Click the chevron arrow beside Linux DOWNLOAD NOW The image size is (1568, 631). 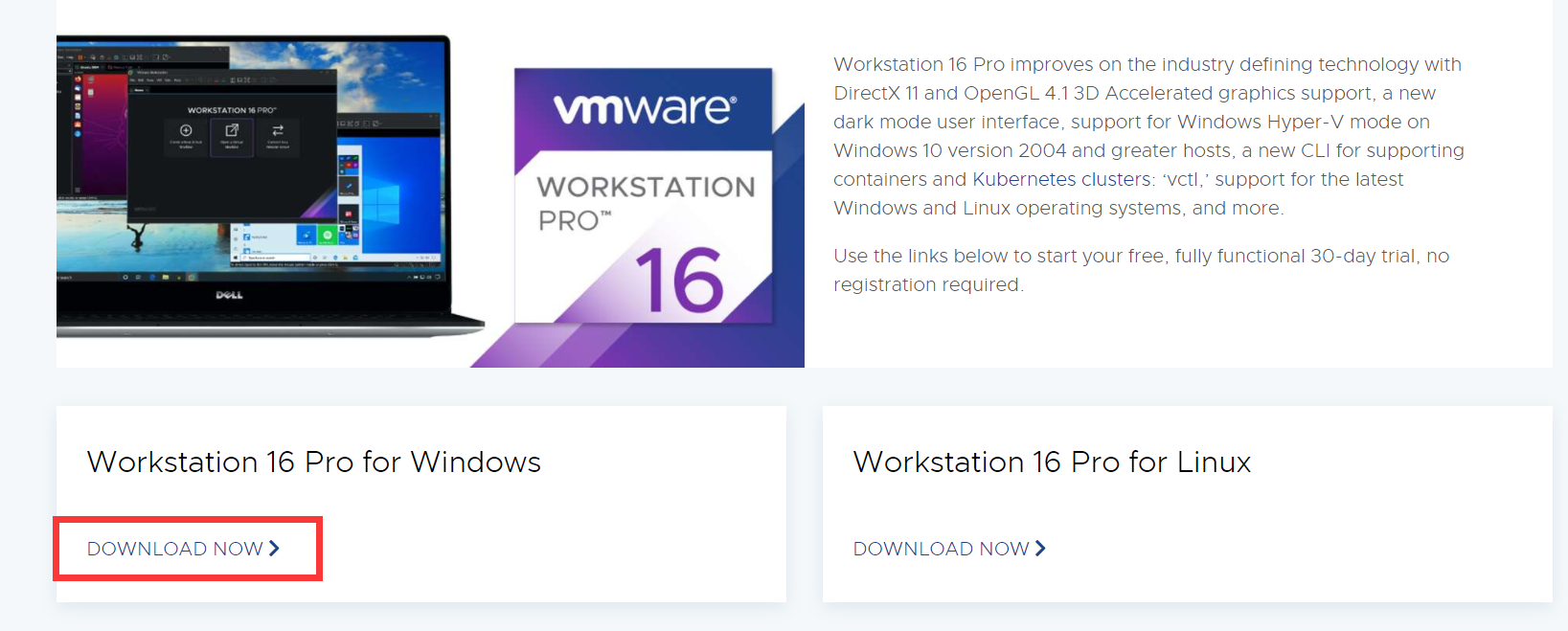(1040, 549)
